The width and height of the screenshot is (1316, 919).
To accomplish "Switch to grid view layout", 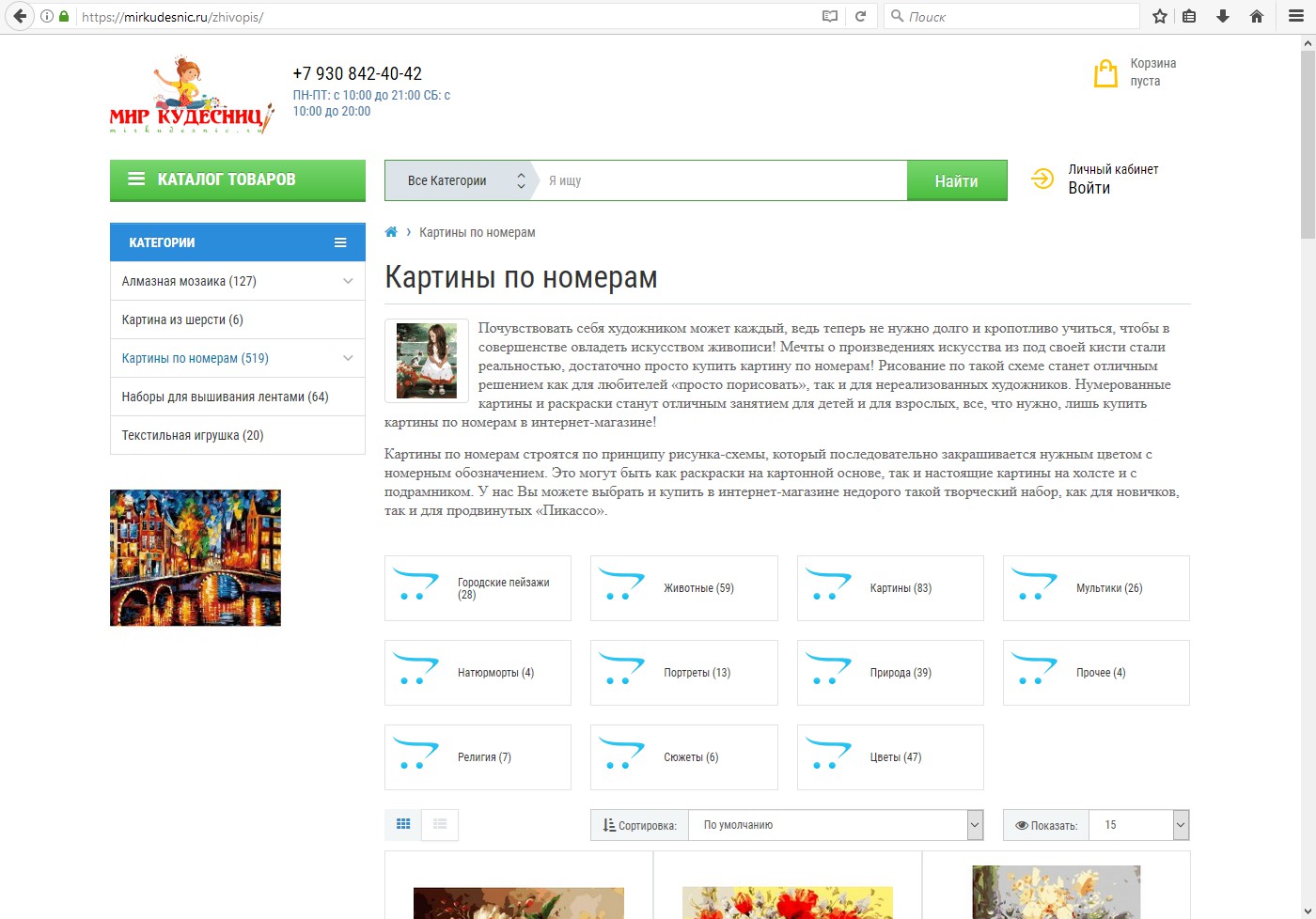I will point(403,824).
